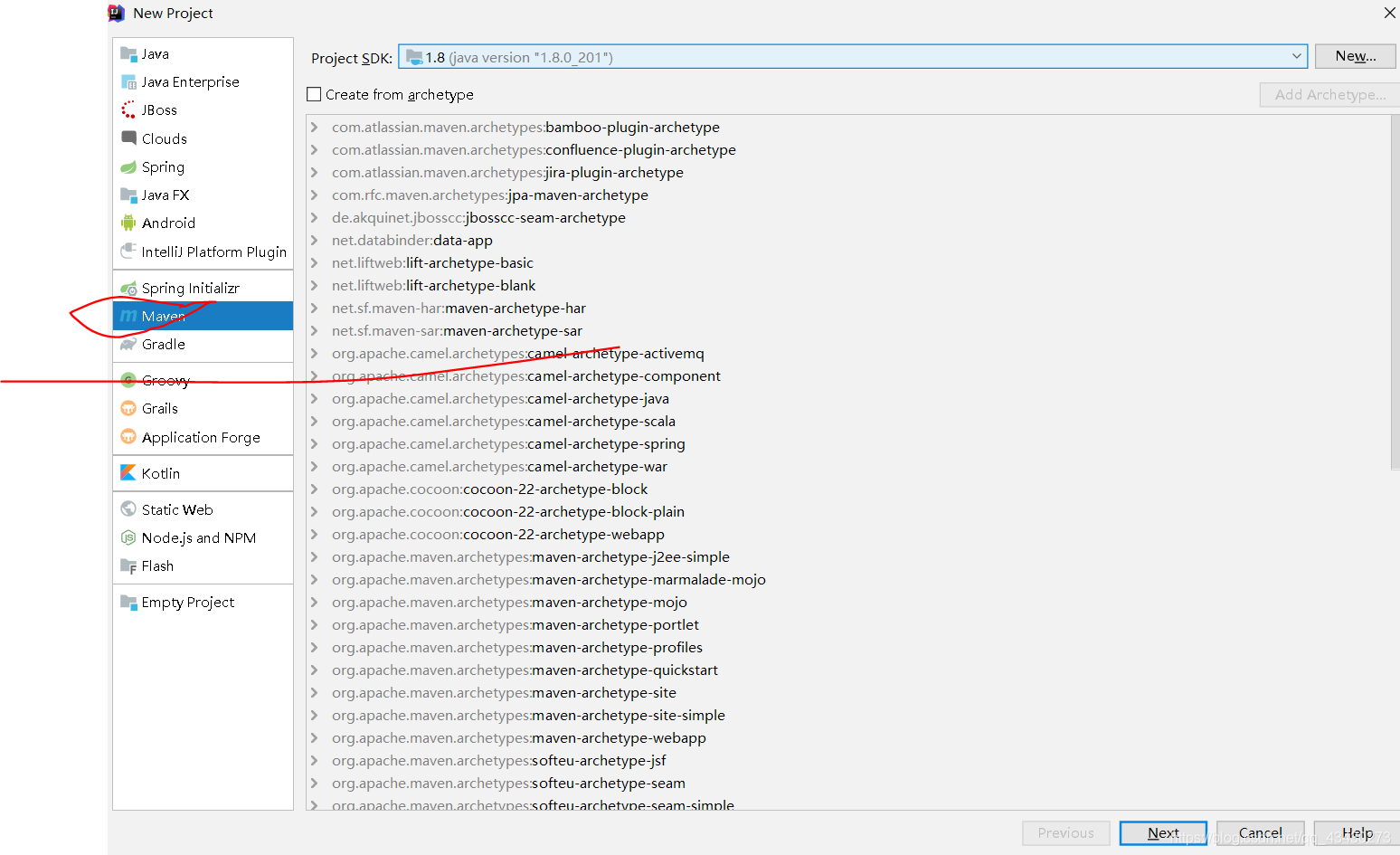Click the Next button
The height and width of the screenshot is (855, 1400).
pos(1163,833)
